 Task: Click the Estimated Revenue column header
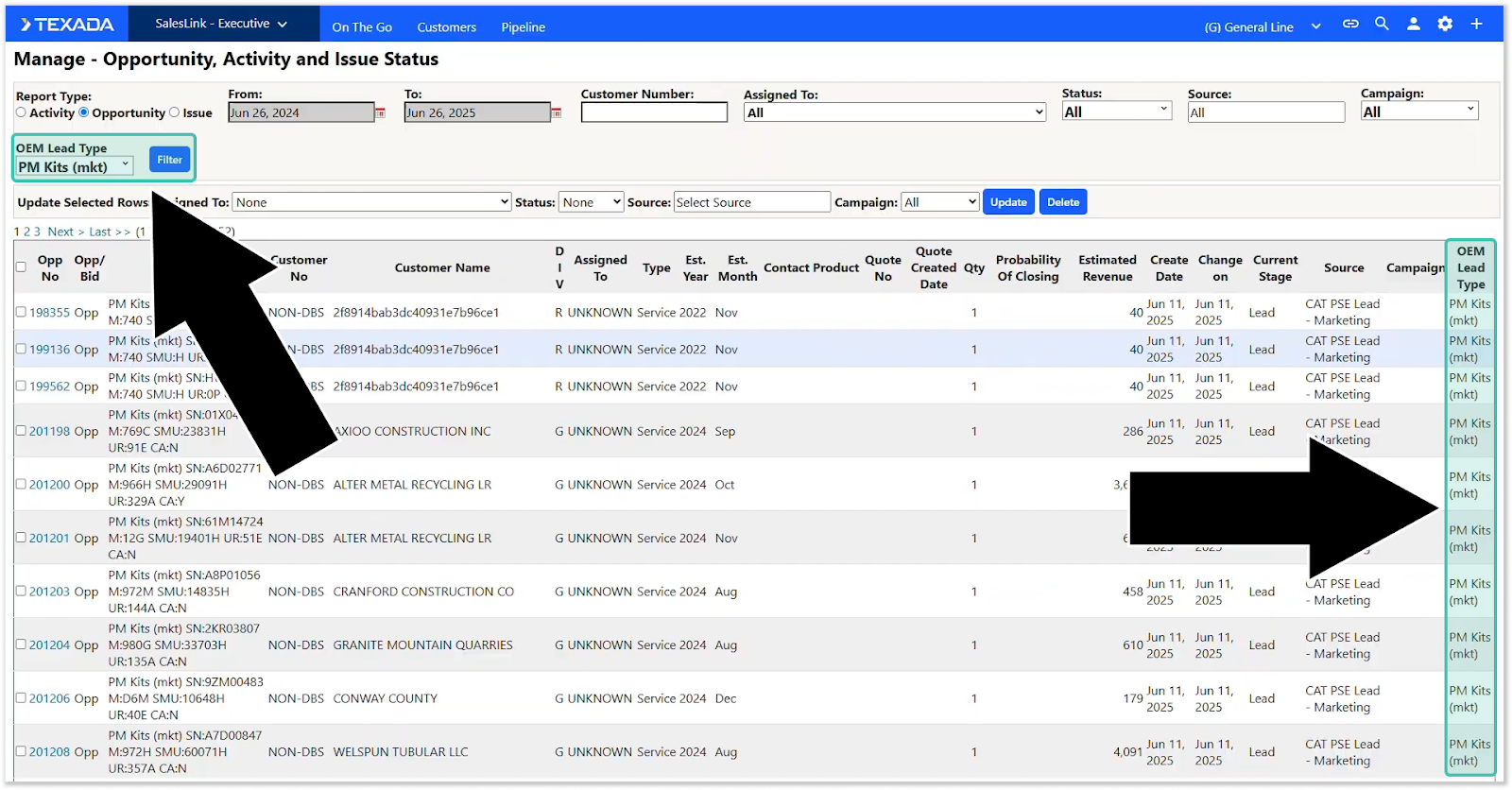click(x=1108, y=267)
